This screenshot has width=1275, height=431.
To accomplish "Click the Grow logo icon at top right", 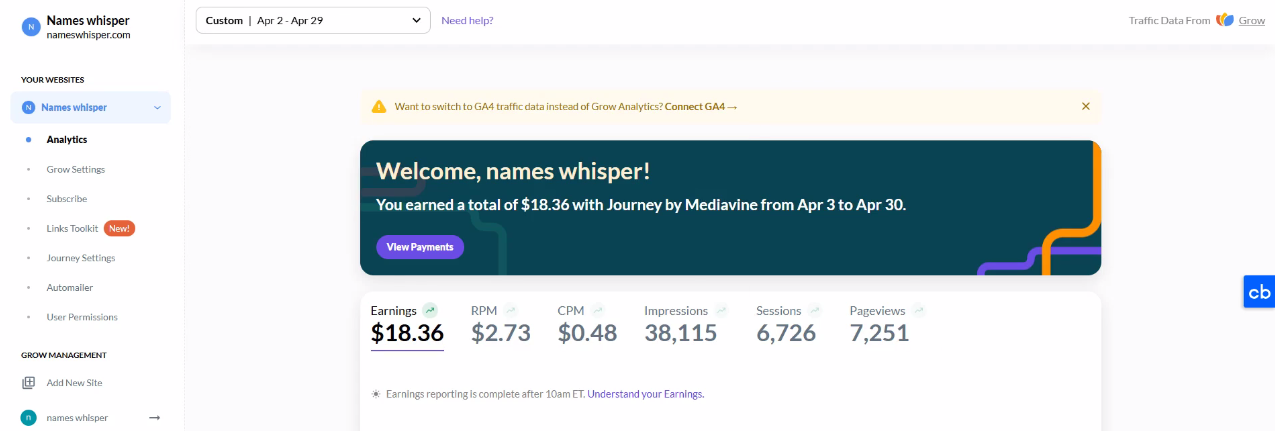I will (1225, 20).
